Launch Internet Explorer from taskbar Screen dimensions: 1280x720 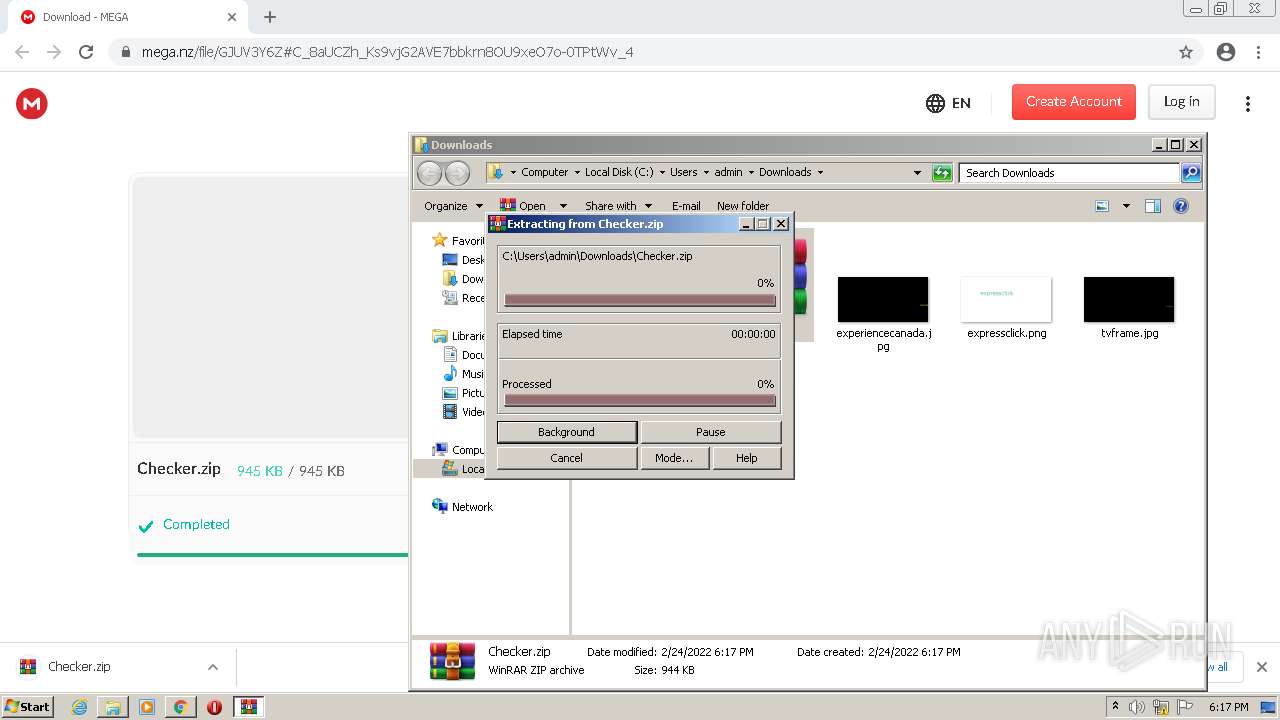click(x=80, y=707)
